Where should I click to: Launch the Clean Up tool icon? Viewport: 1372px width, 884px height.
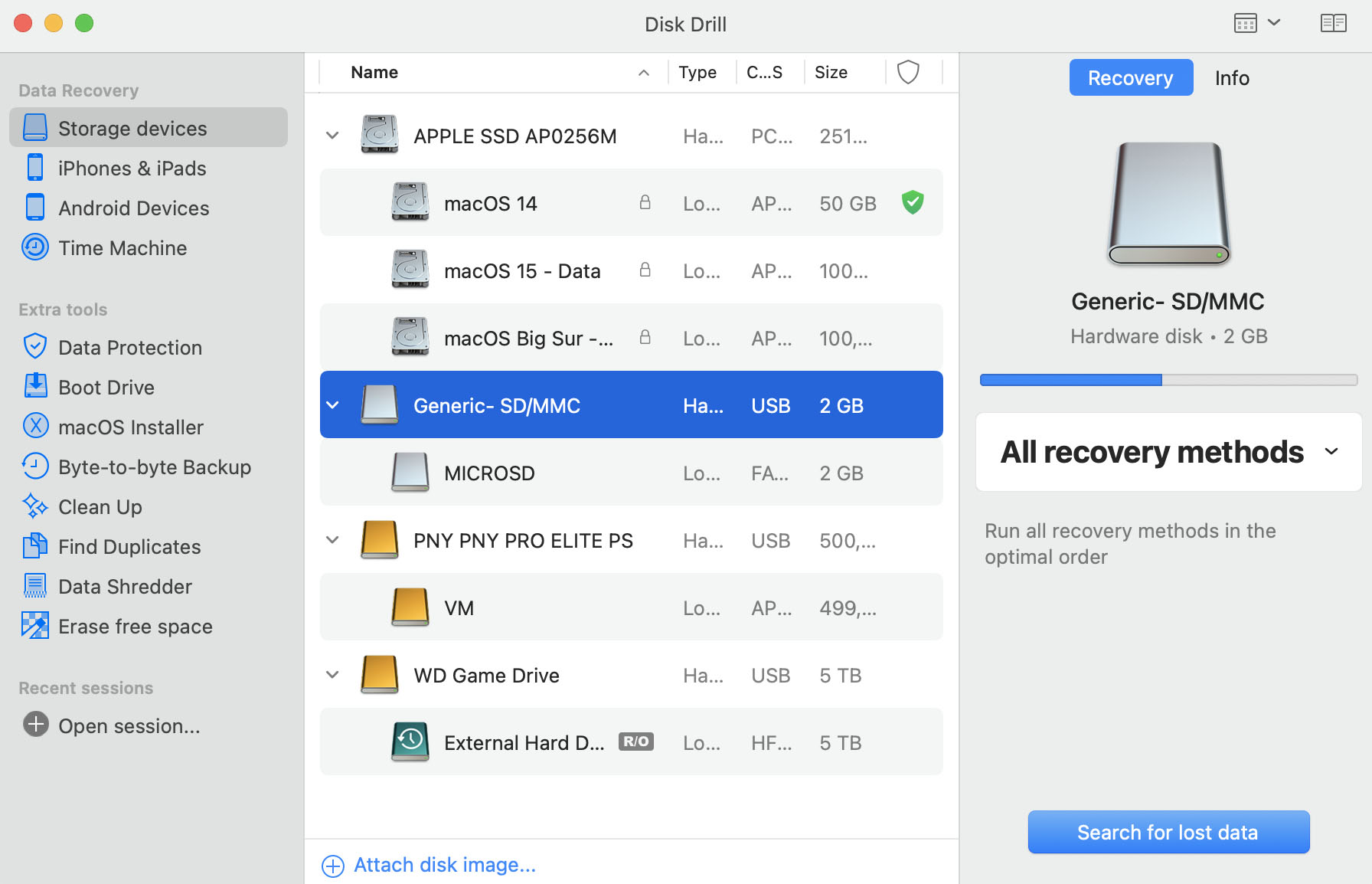[35, 506]
